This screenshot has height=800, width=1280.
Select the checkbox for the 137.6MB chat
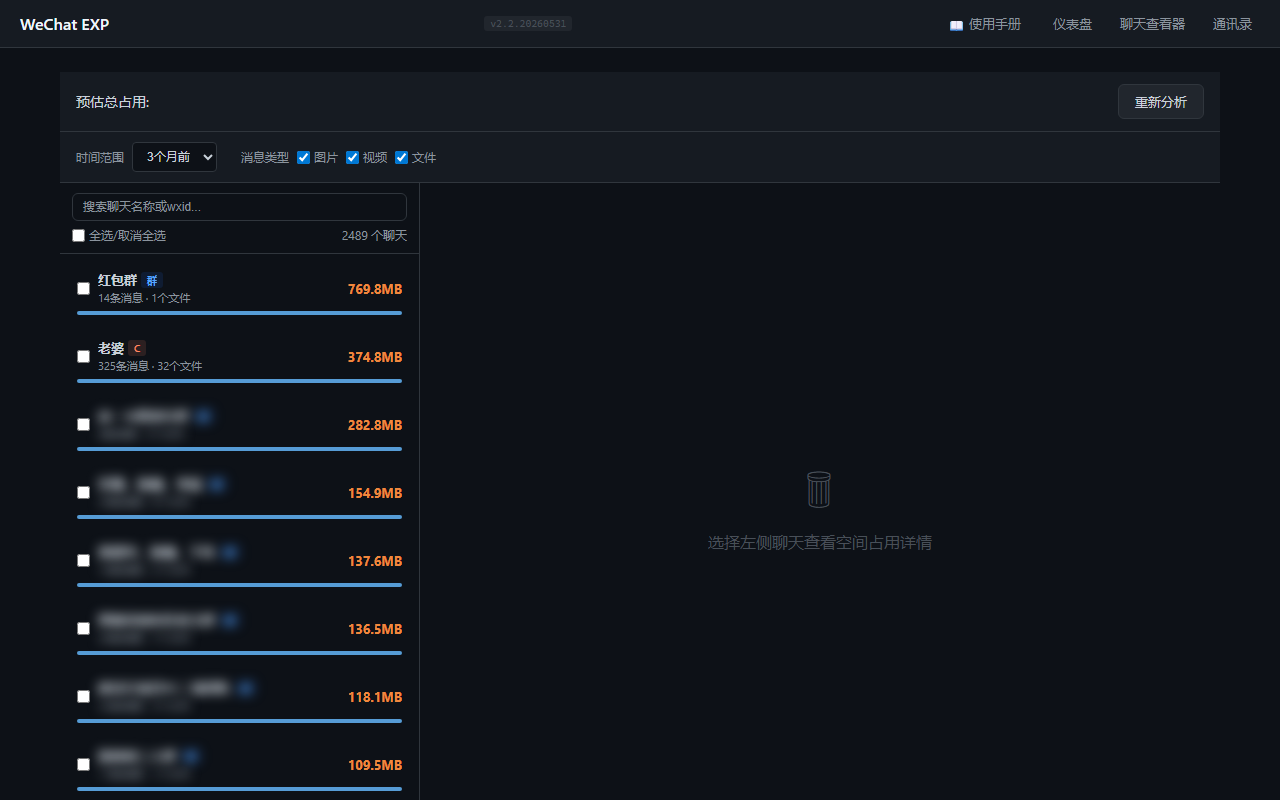84,561
